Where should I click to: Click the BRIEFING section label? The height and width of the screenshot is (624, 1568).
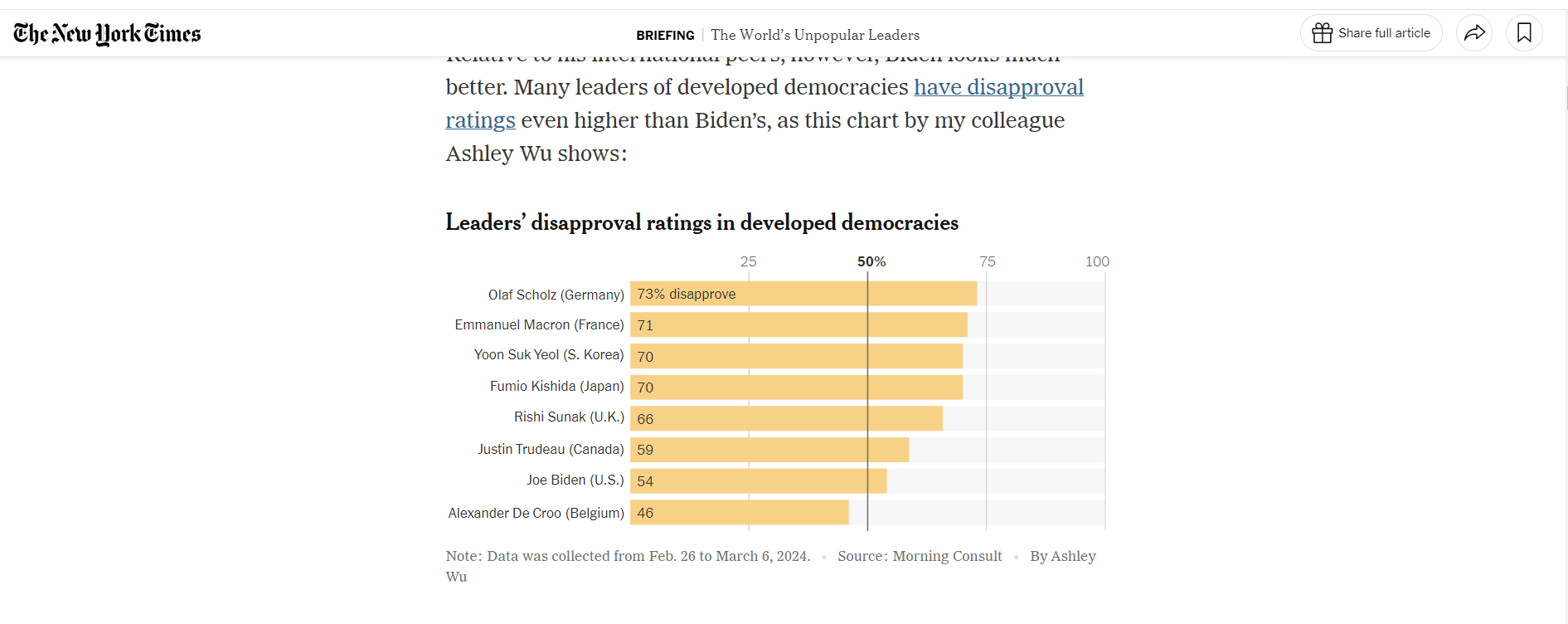[665, 35]
